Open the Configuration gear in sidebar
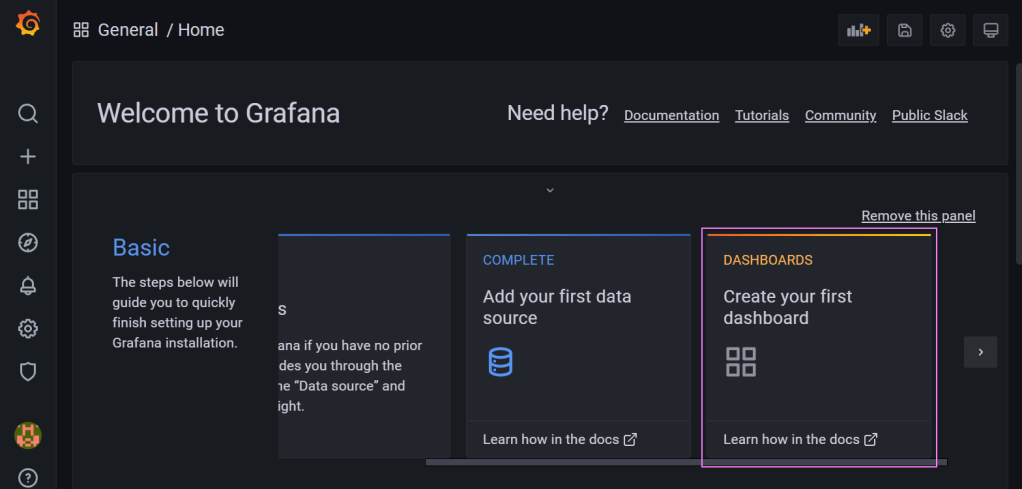 28,329
